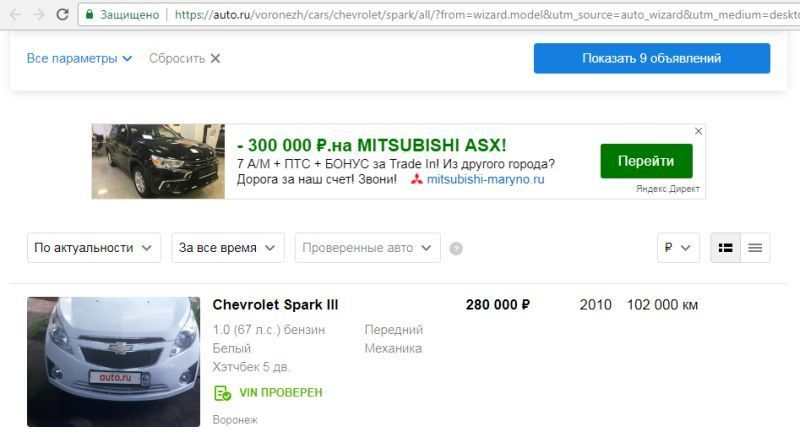Switch to compact lines view icon
The width and height of the screenshot is (800, 438).
pos(755,248)
